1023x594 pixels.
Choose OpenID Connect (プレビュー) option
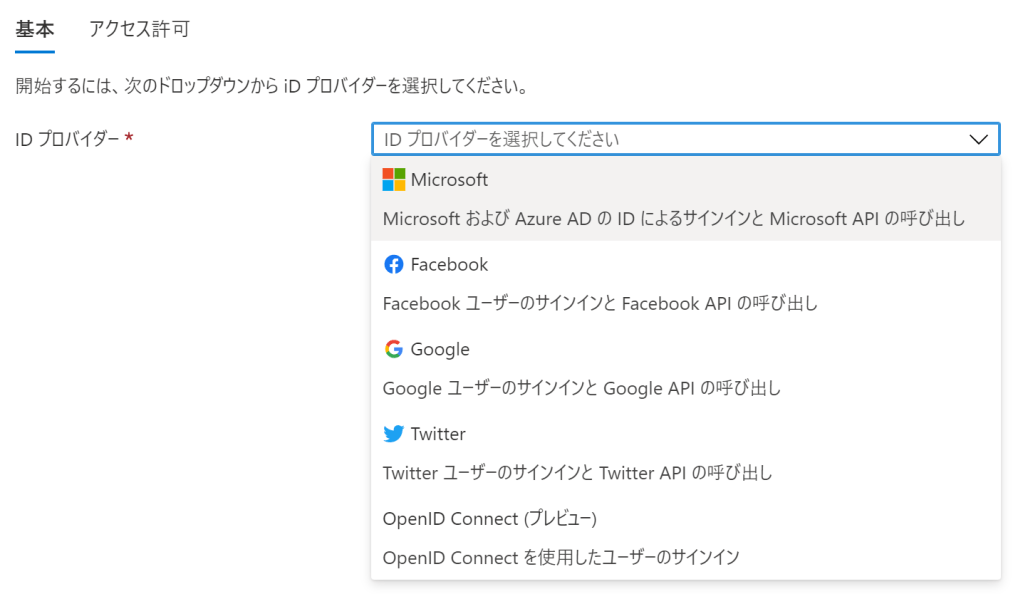point(489,519)
